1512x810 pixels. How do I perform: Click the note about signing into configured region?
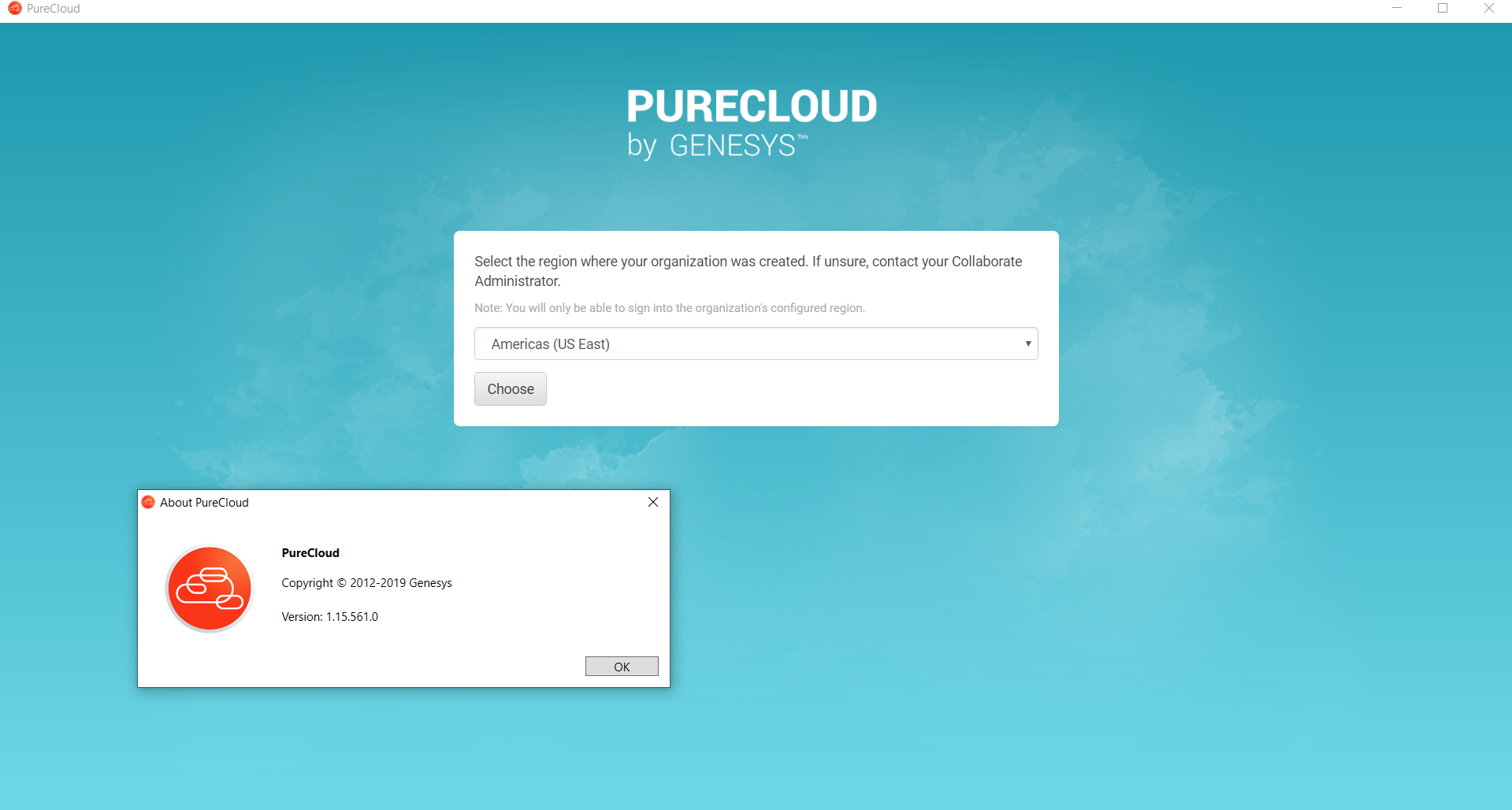click(670, 308)
